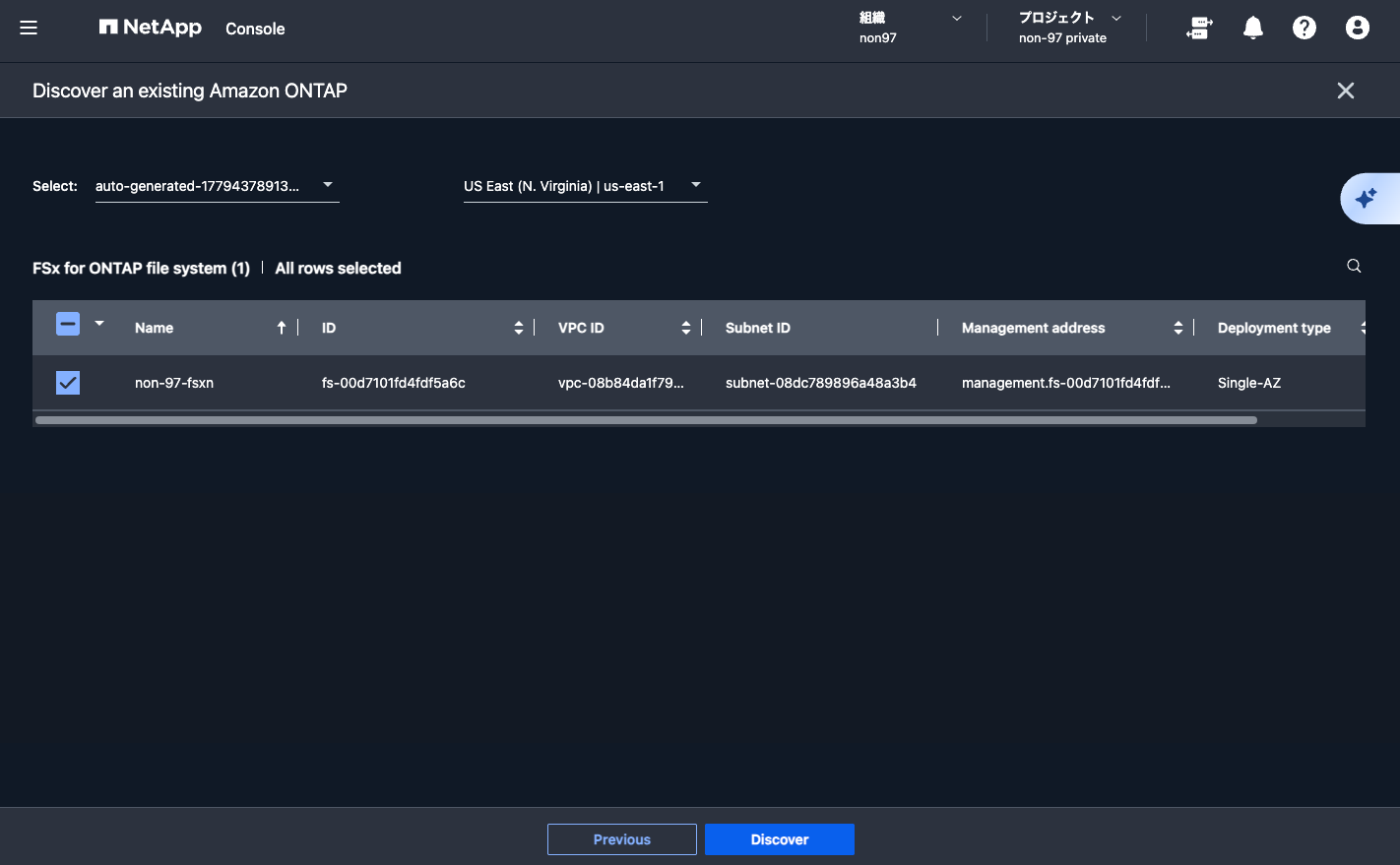This screenshot has width=1400, height=865.
Task: Open the notifications bell
Action: (x=1252, y=28)
